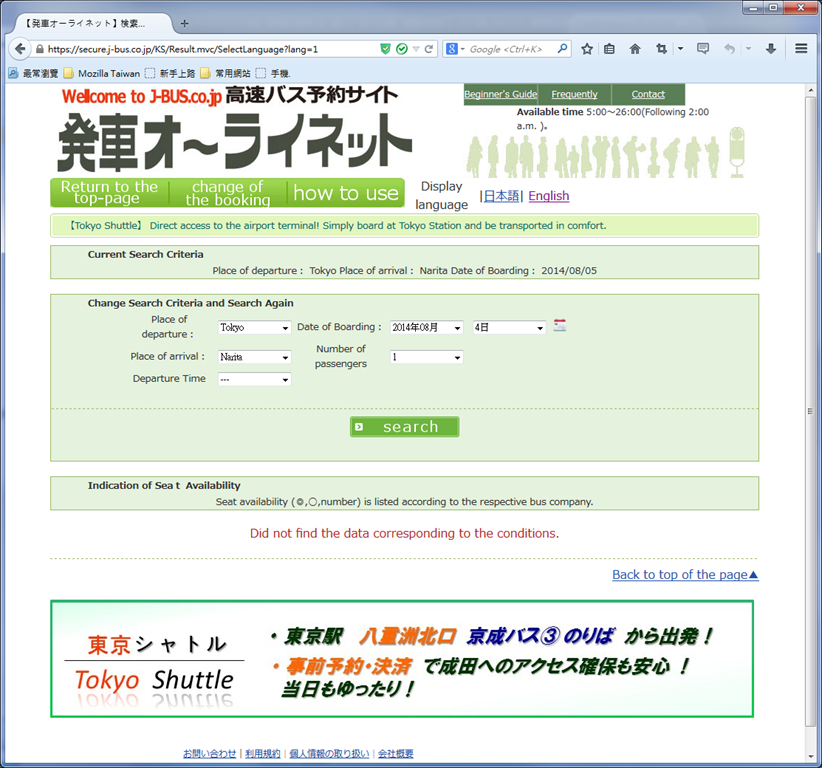
Task: Switch display language to 日本語
Action: pyautogui.click(x=501, y=196)
